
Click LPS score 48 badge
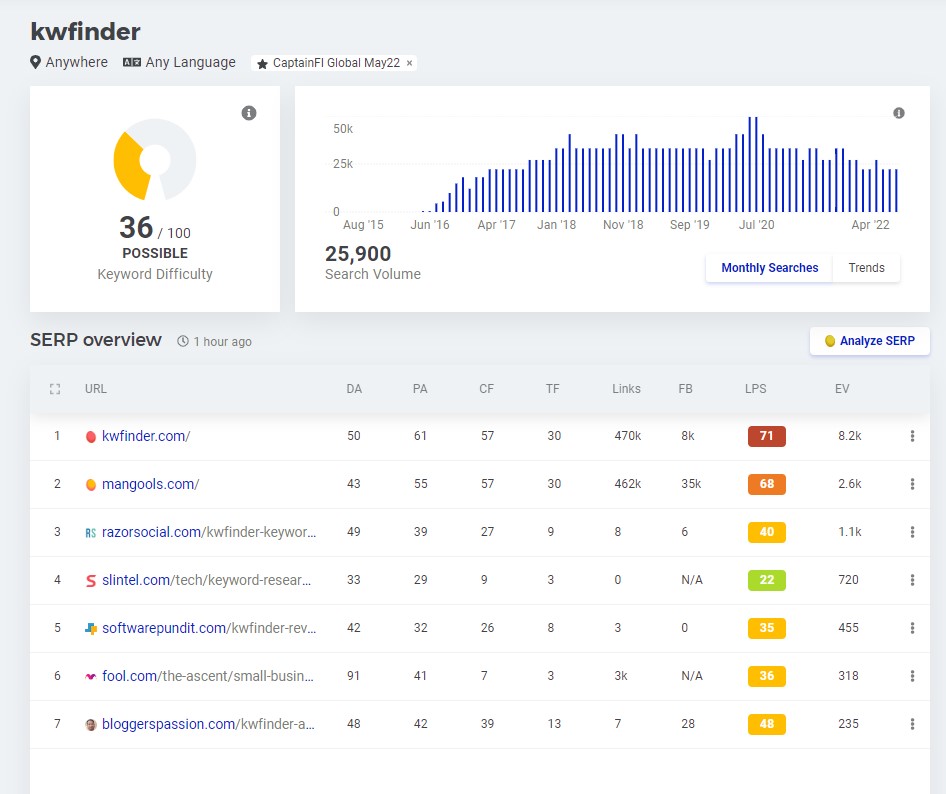pos(766,723)
